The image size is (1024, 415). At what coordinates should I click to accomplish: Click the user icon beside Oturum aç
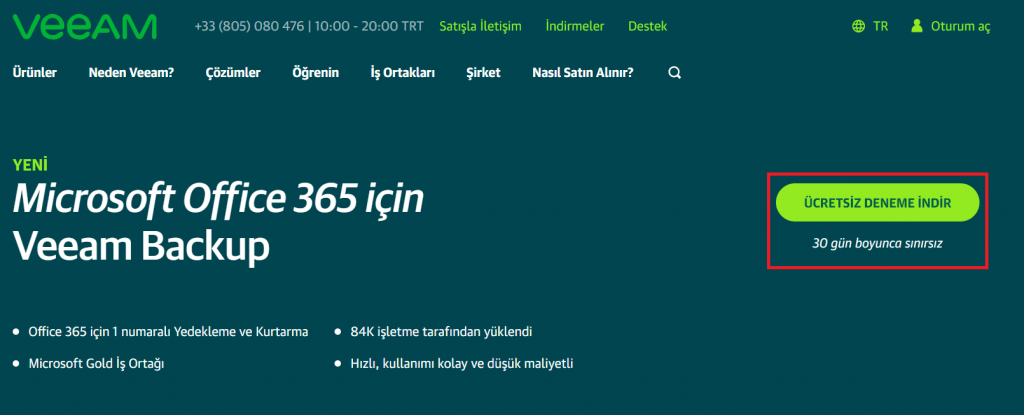(916, 27)
